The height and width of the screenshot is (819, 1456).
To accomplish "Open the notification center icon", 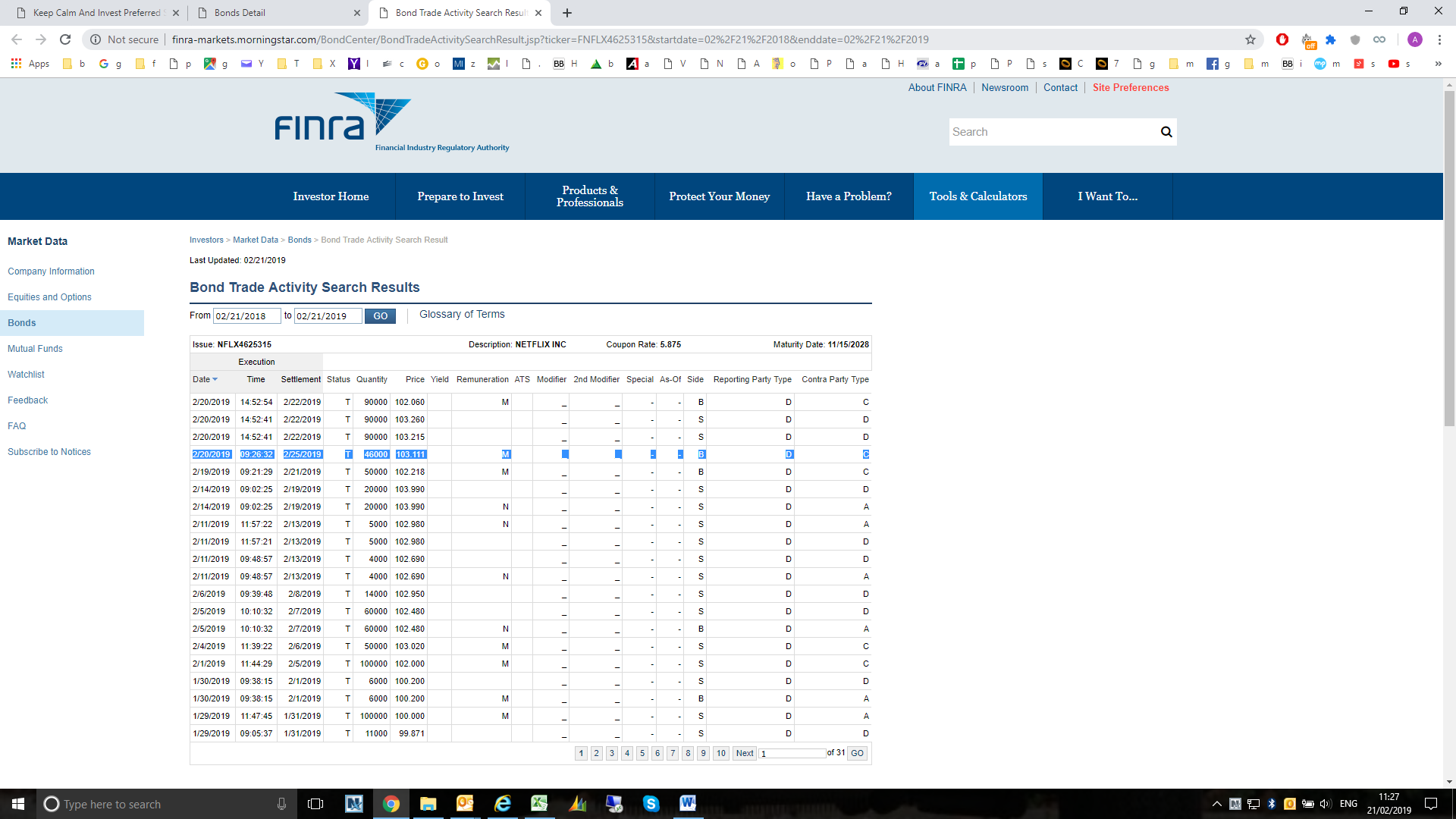I will coord(1431,804).
